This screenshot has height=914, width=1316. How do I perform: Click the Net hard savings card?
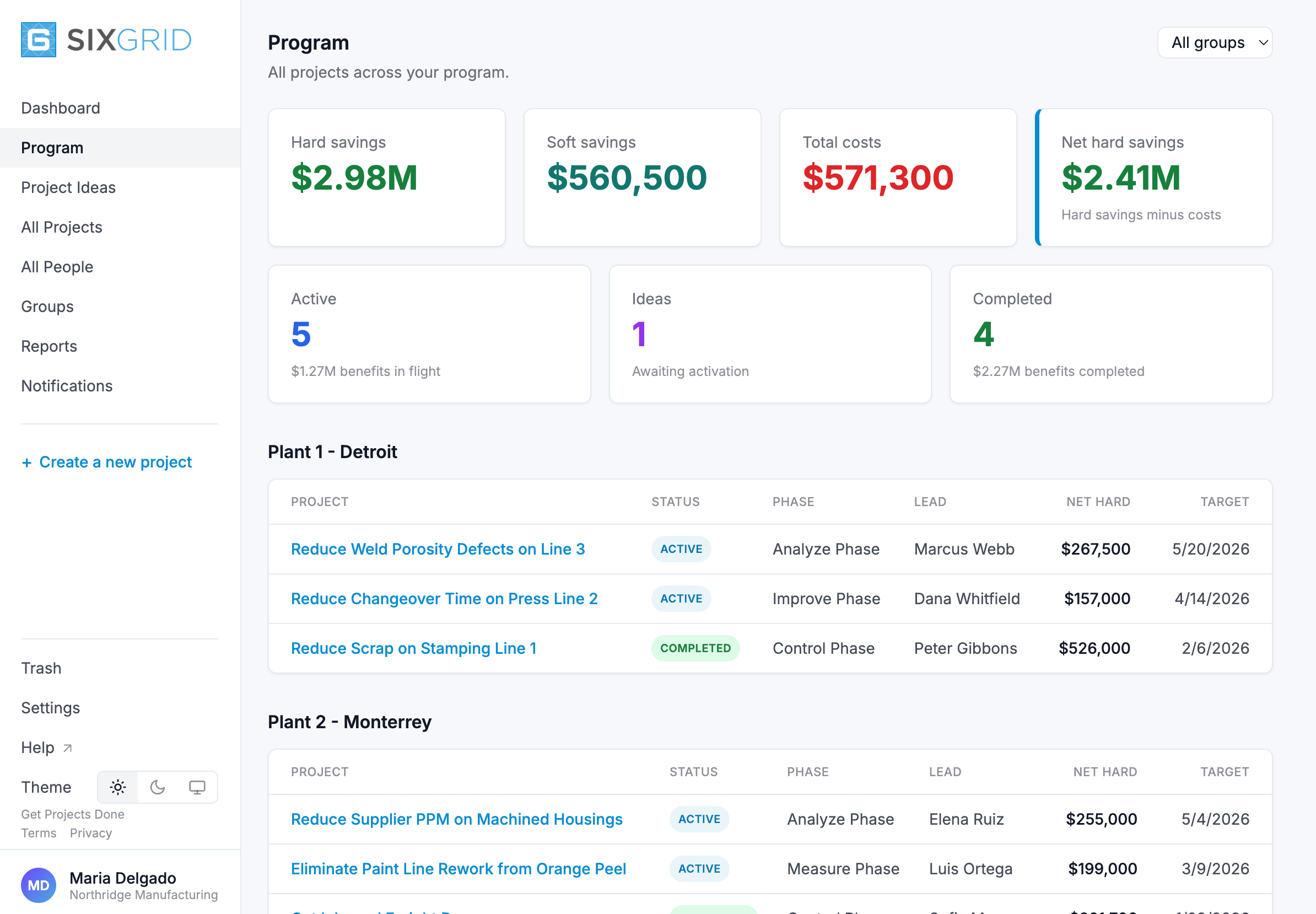click(x=1153, y=178)
